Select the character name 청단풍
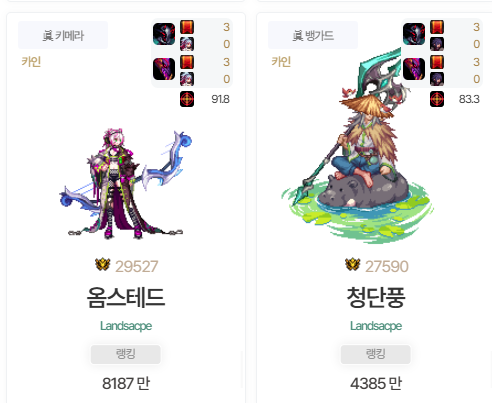The height and width of the screenshot is (403, 492). coord(376,297)
